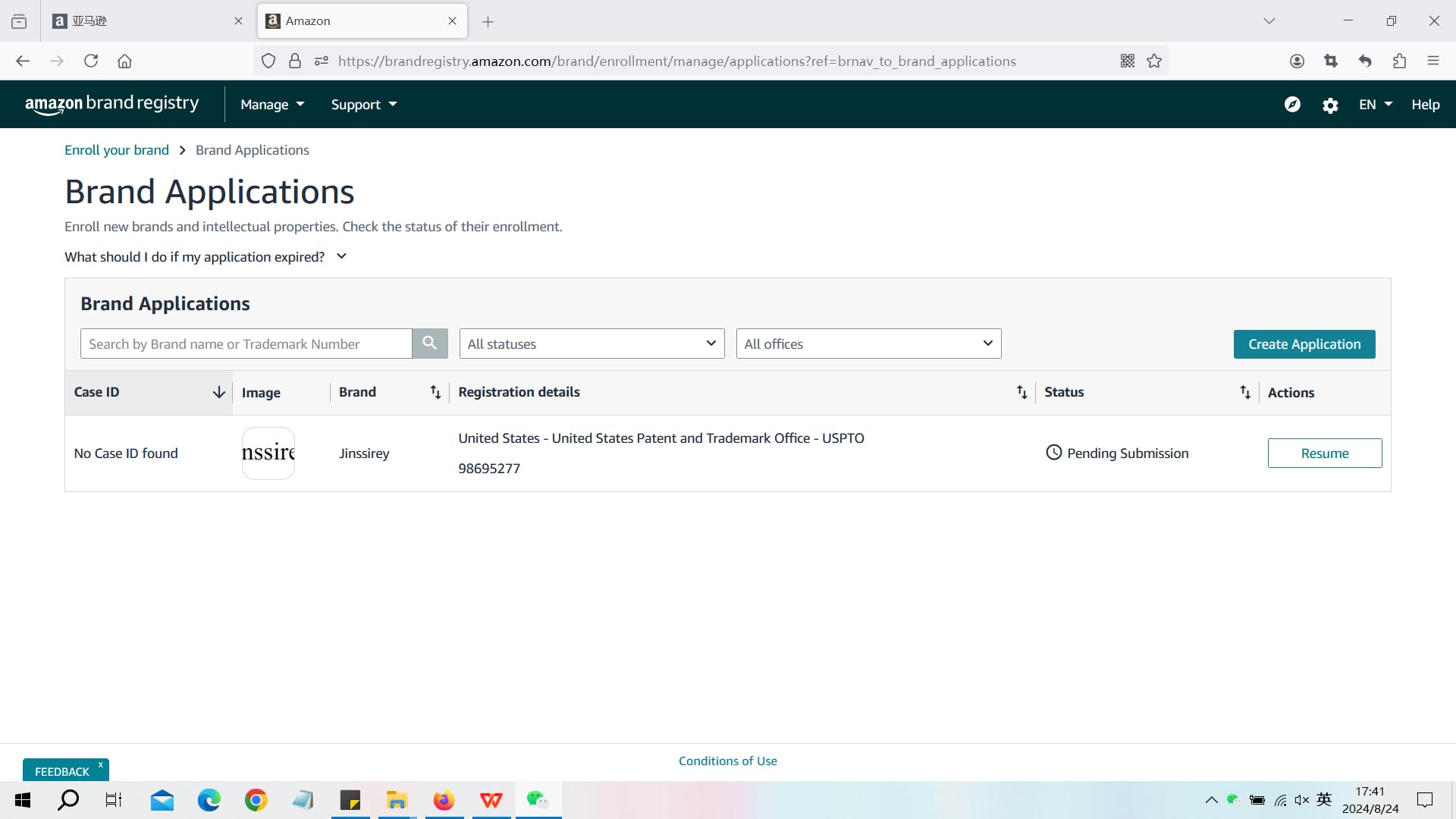Open the settings gear icon
The width and height of the screenshot is (1456, 819).
tap(1330, 105)
